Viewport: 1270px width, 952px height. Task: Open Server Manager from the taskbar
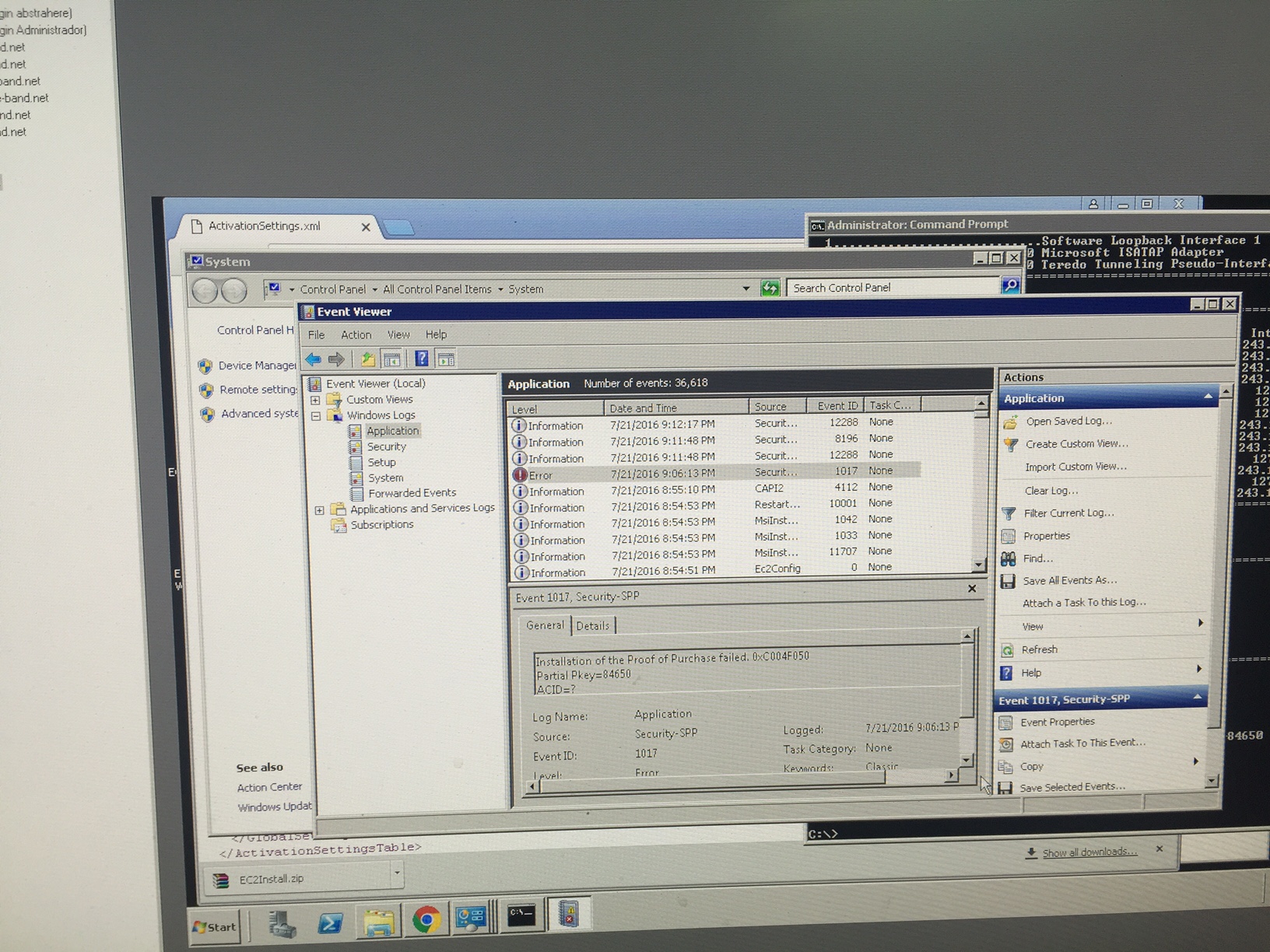(282, 924)
